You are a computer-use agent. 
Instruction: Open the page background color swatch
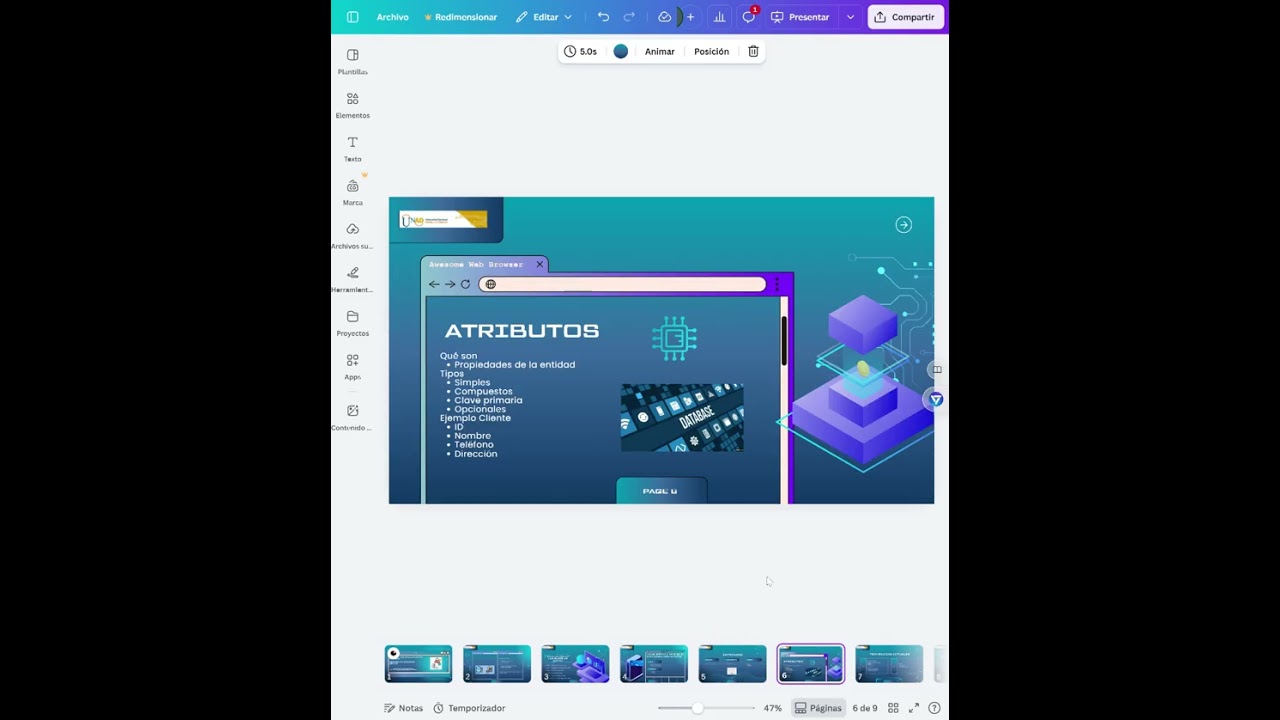click(x=620, y=51)
